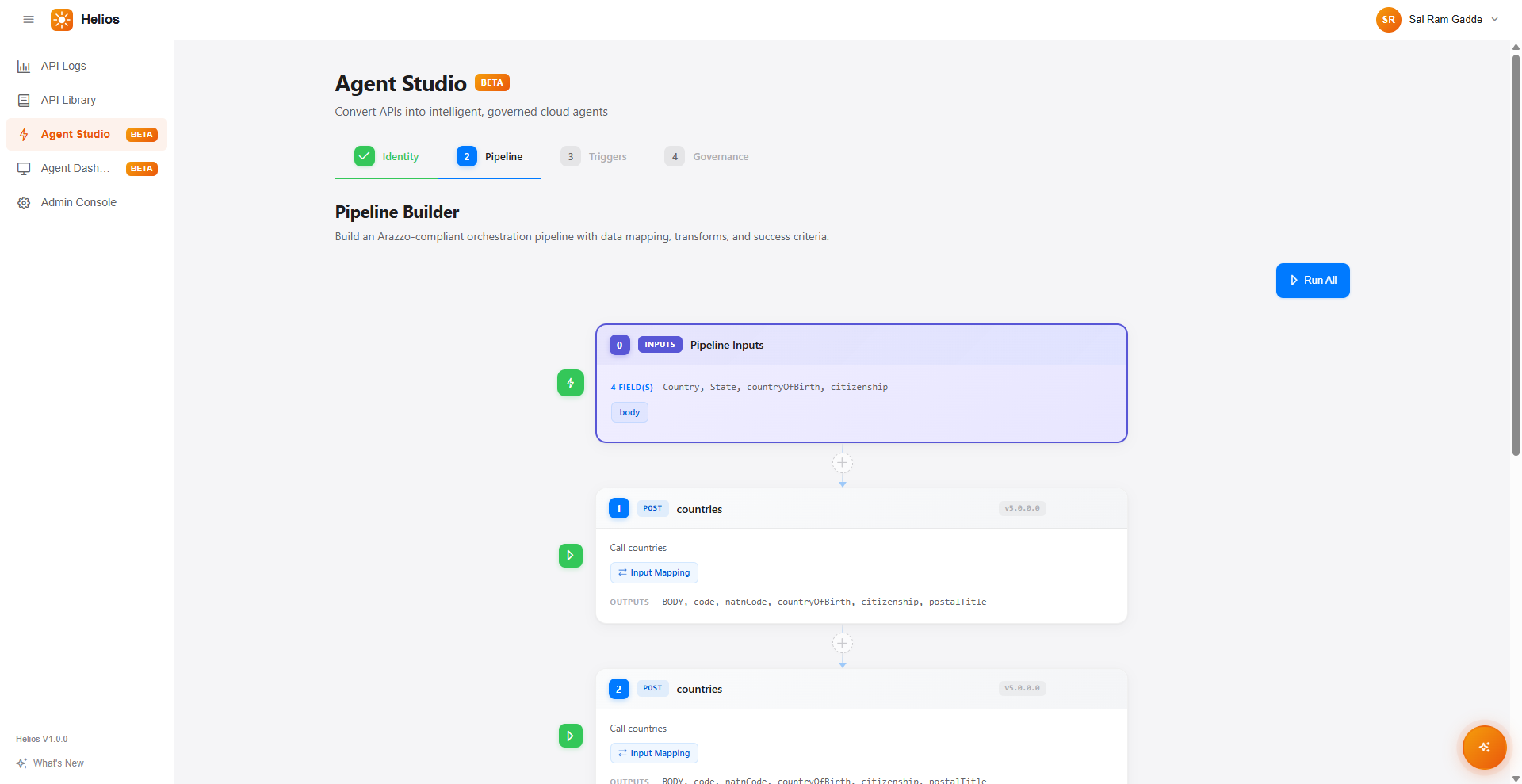Click the body tag in Pipeline Inputs
The image size is (1522, 784).
629,412
